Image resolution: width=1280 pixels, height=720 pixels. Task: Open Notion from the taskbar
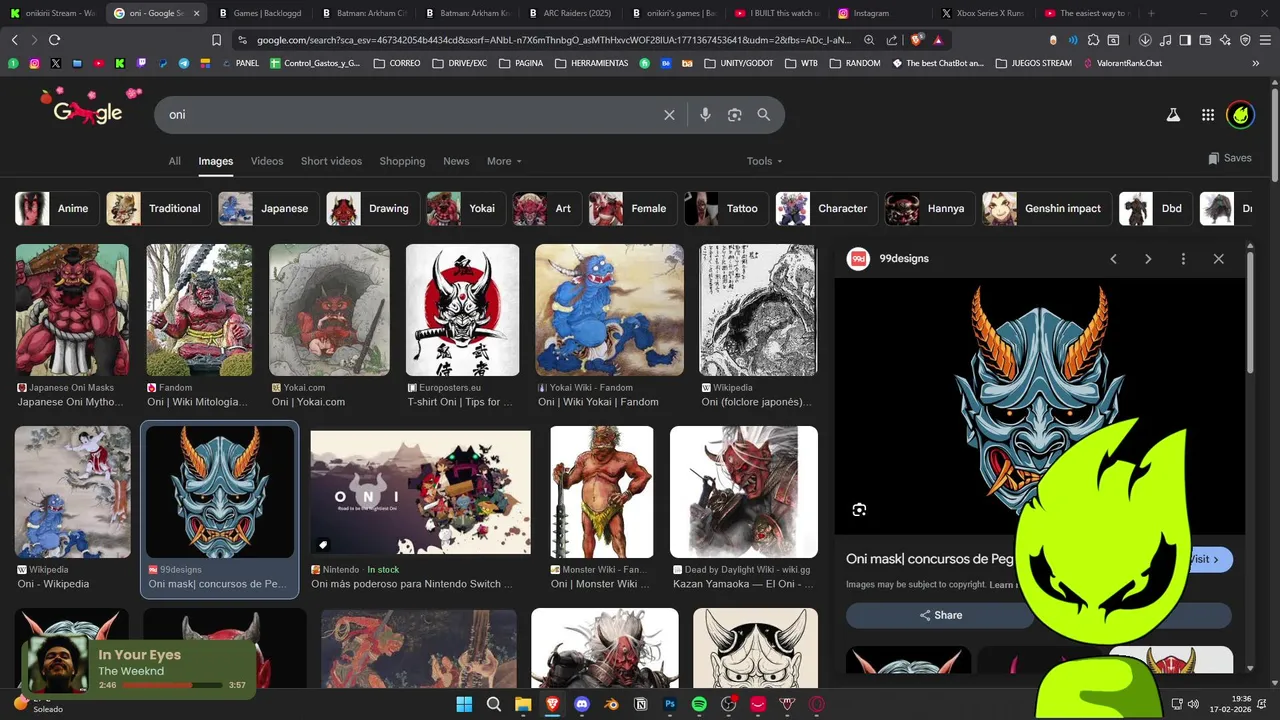click(x=641, y=704)
